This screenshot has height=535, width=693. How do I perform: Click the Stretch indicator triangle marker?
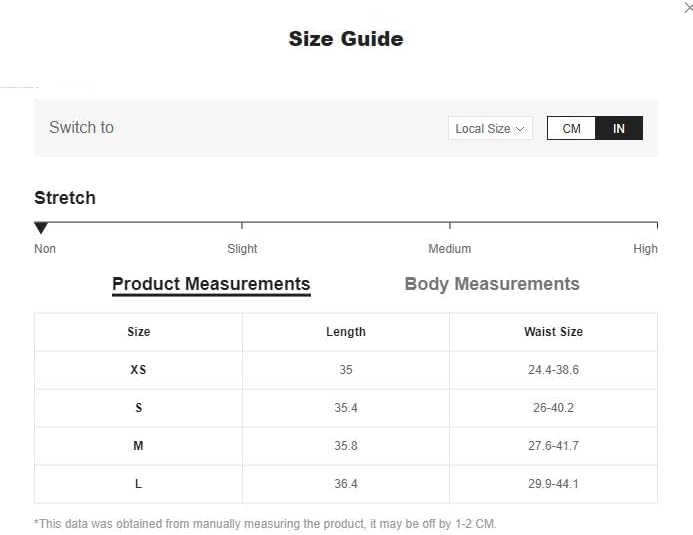click(x=41, y=228)
